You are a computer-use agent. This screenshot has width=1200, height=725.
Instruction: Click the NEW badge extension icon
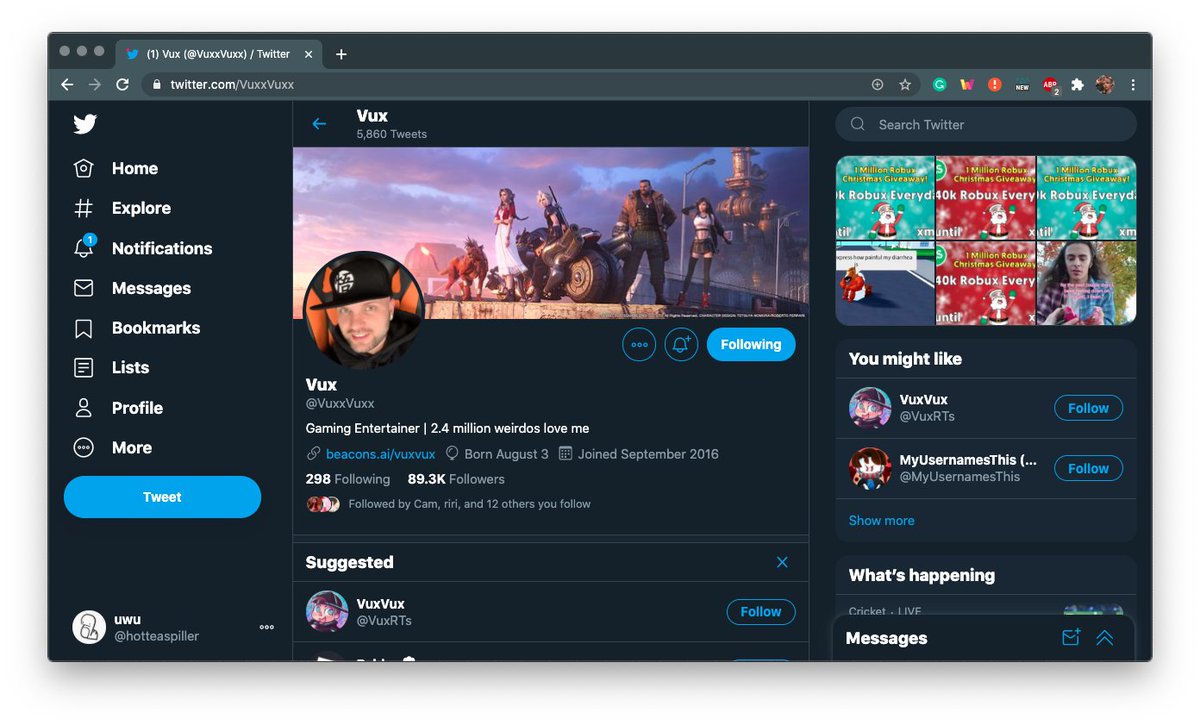1022,85
